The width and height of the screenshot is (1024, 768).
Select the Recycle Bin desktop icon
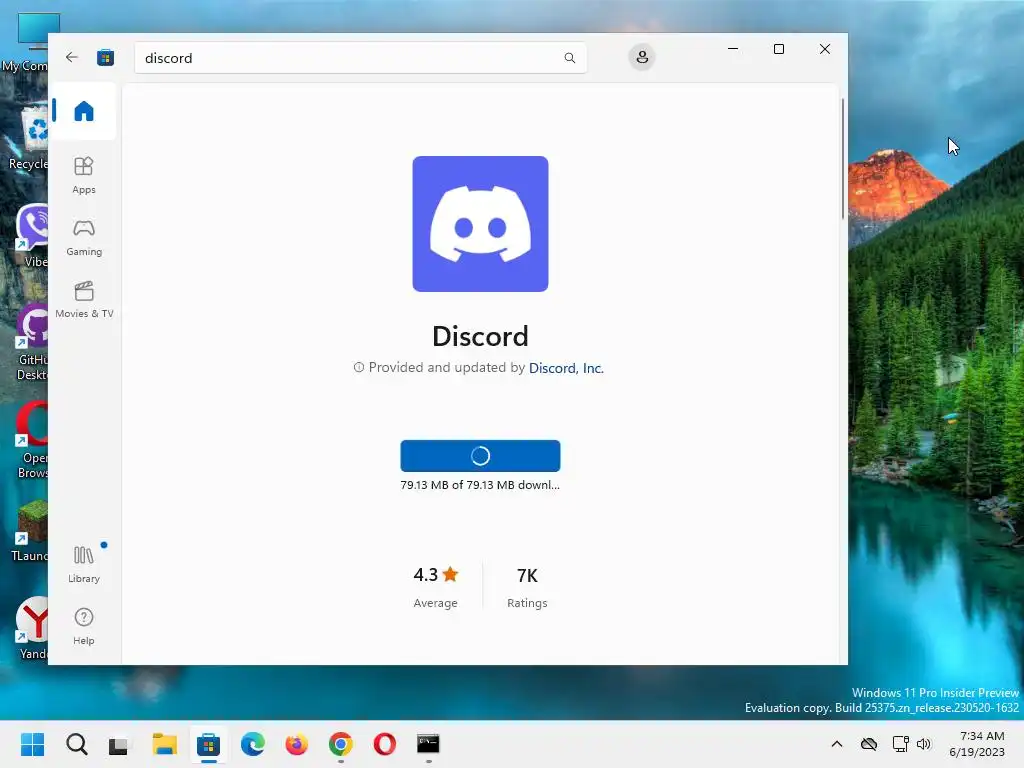tap(29, 138)
